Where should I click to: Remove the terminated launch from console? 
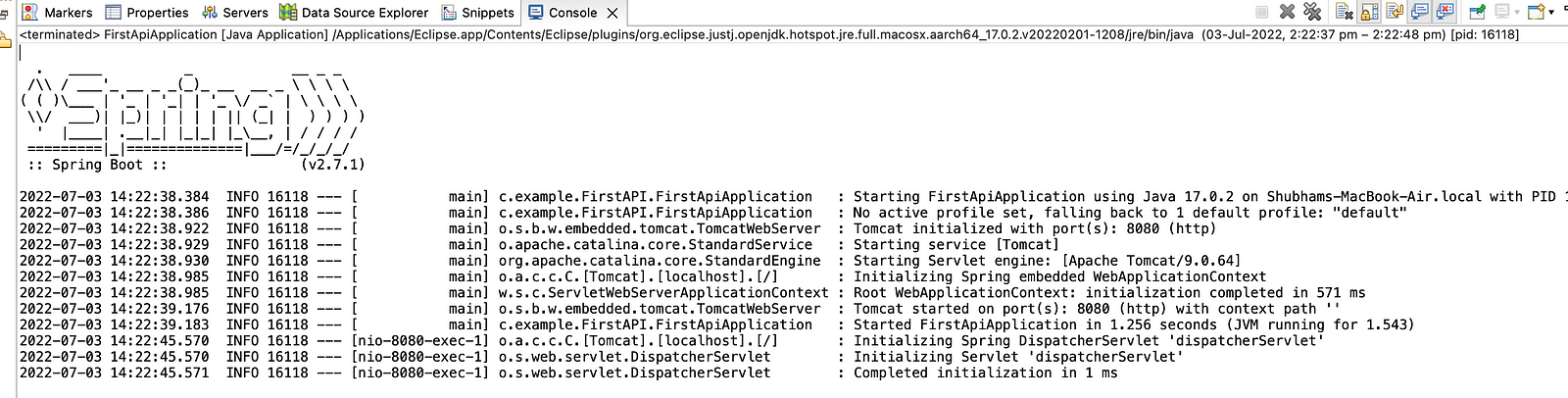click(1287, 12)
